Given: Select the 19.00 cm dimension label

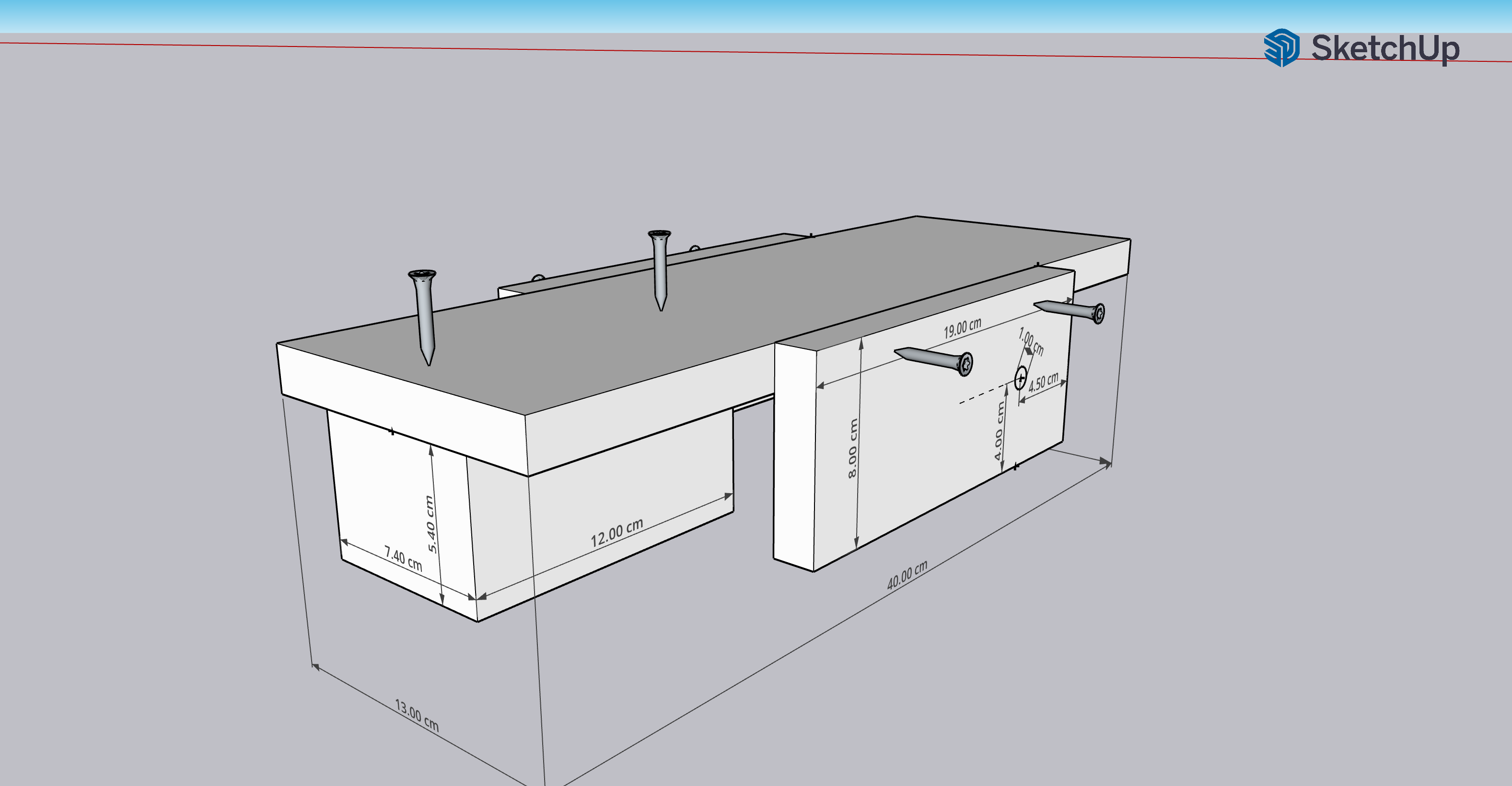Looking at the screenshot, I should 962,327.
